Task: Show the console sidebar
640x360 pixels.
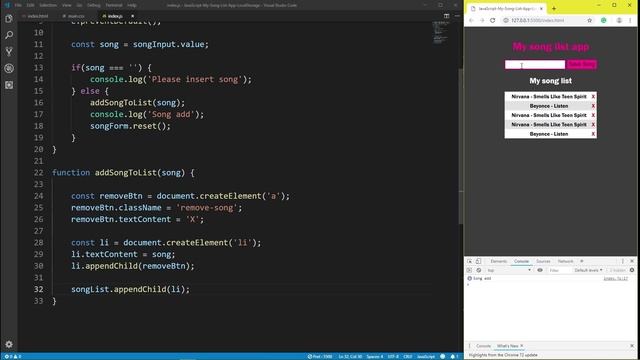Action: tap(469, 270)
